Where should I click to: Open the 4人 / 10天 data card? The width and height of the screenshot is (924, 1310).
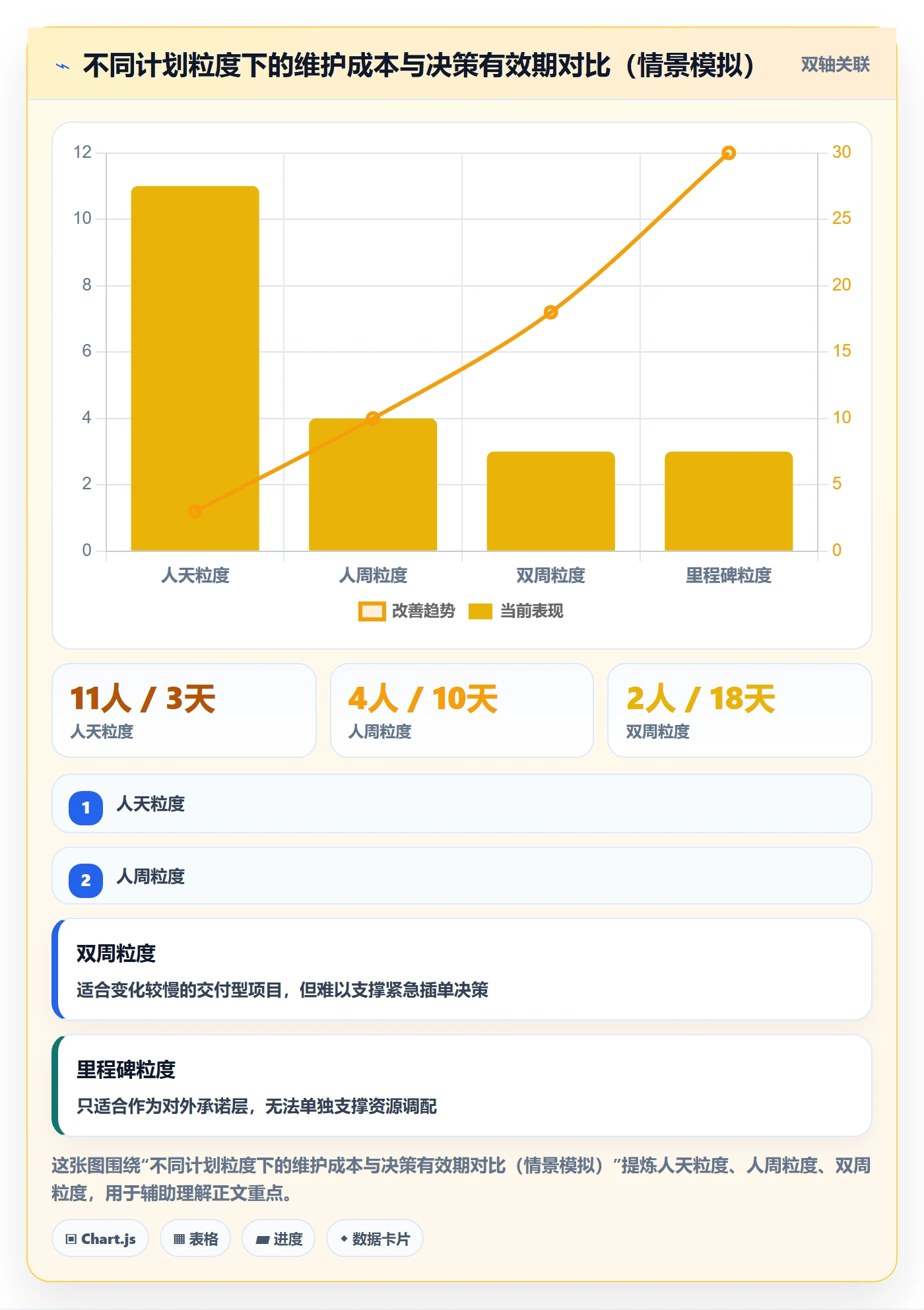[x=462, y=710]
